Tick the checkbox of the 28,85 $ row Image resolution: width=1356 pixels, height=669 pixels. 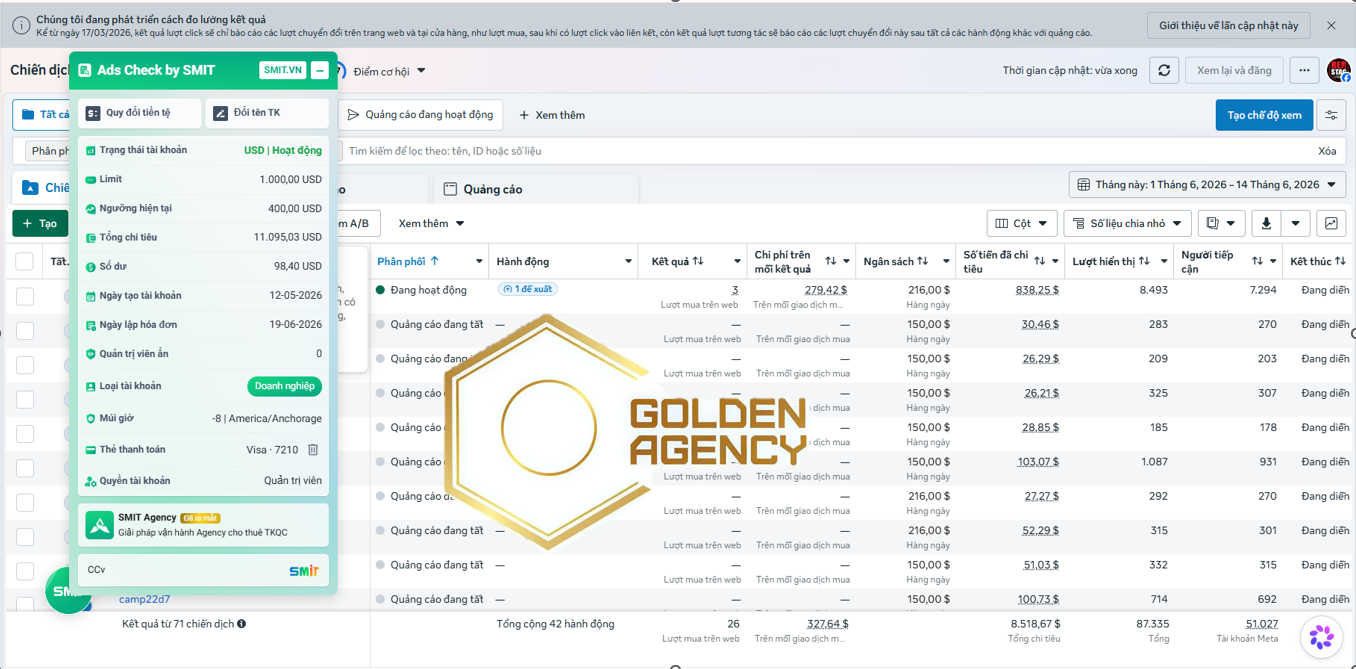(x=25, y=434)
